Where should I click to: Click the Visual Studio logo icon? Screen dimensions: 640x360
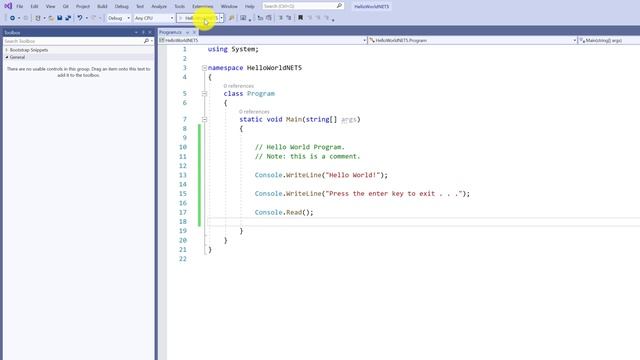[x=8, y=6]
